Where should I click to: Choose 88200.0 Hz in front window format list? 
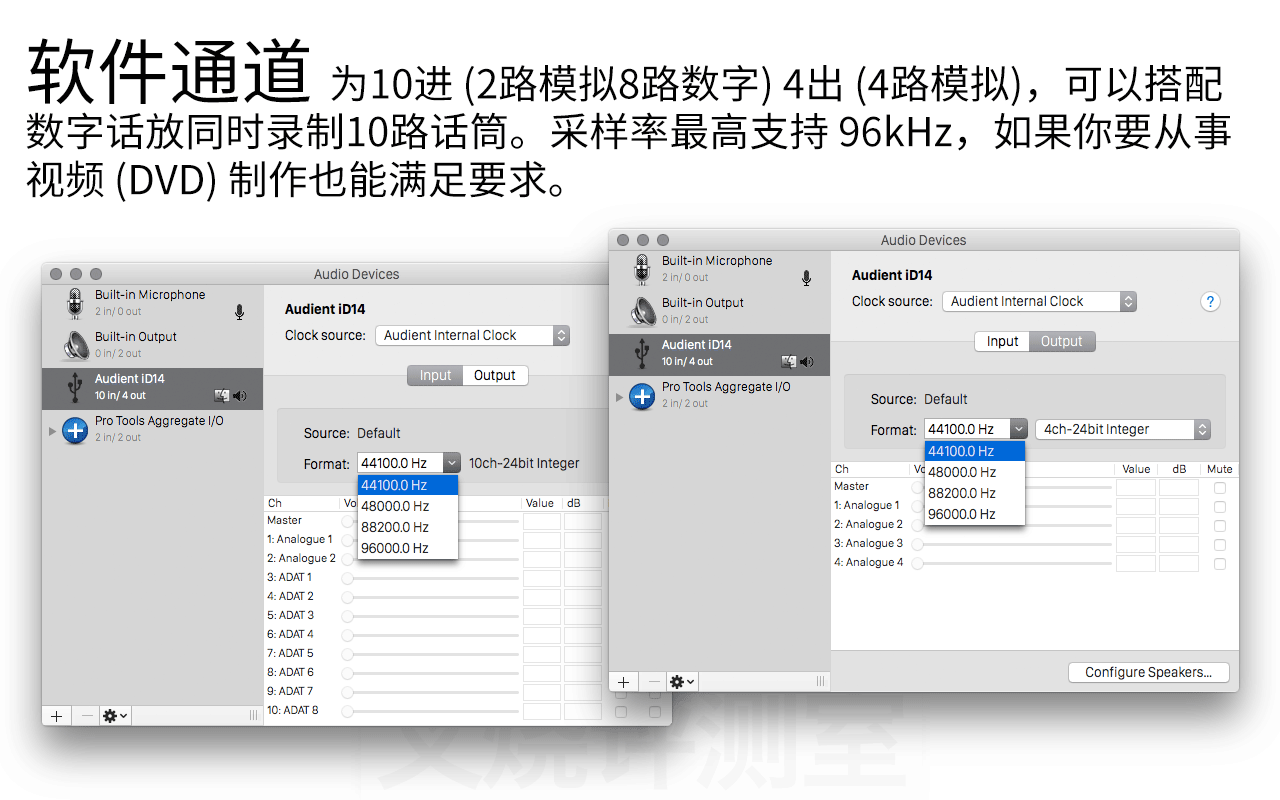975,493
